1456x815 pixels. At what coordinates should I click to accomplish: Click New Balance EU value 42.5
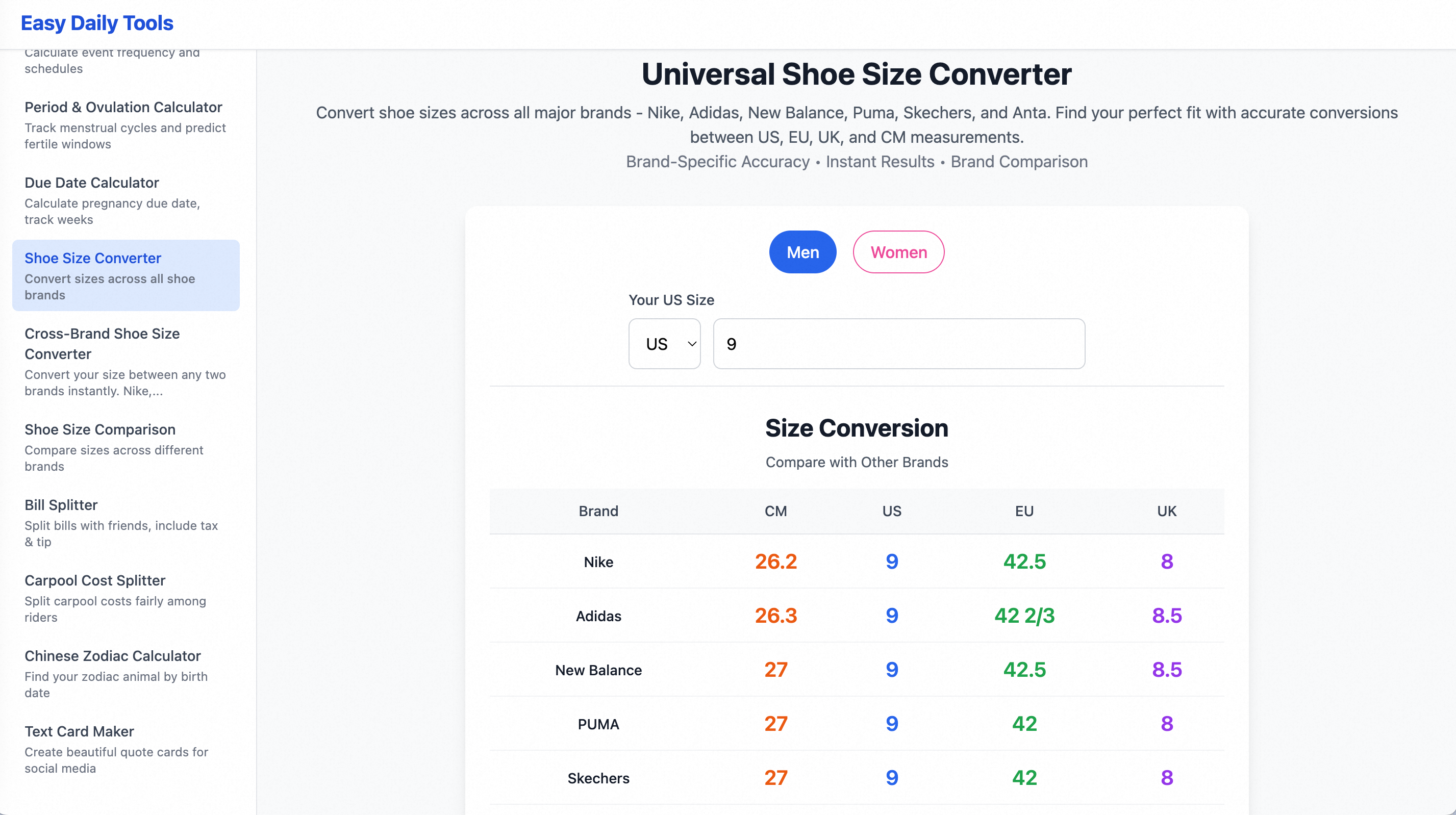[x=1024, y=670]
